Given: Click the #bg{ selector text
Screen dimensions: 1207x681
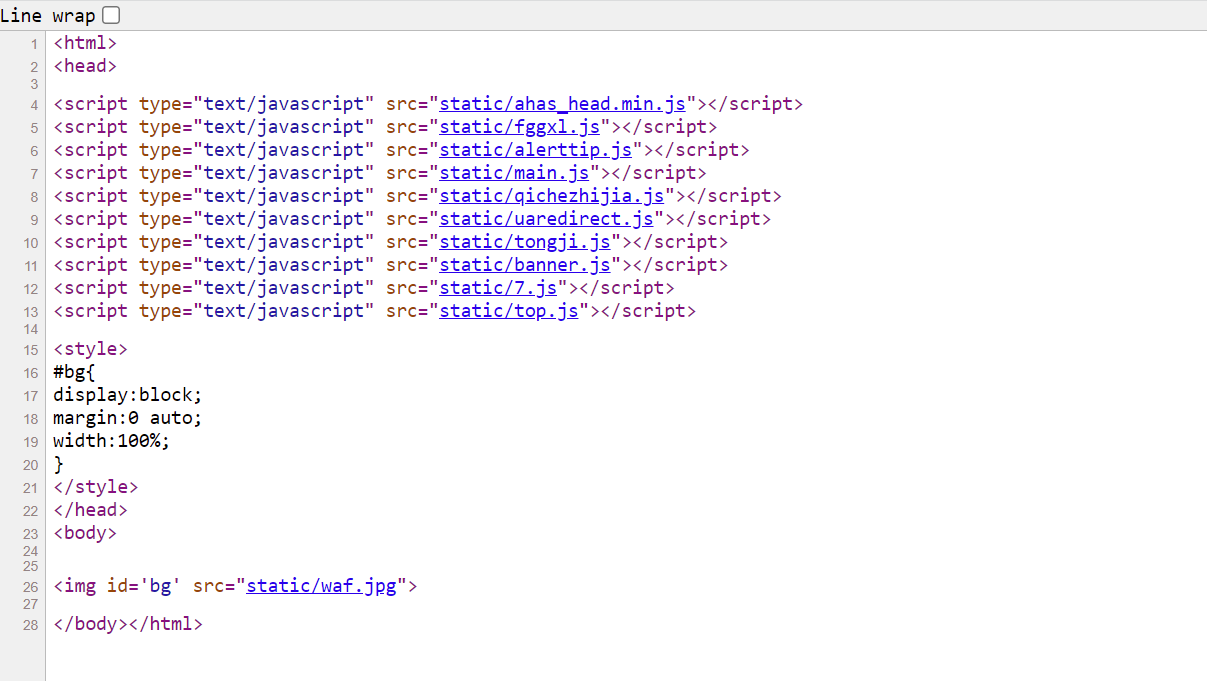Looking at the screenshot, I should [x=74, y=372].
